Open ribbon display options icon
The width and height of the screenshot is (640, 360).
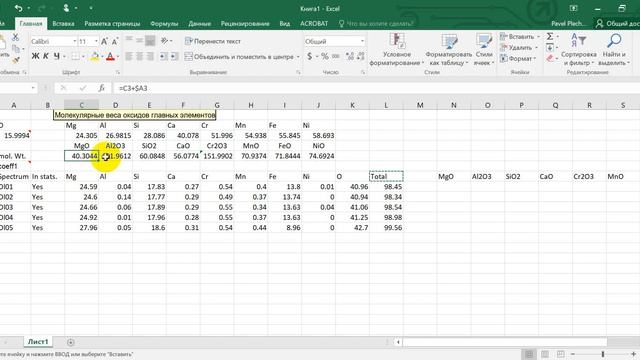(x=573, y=8)
